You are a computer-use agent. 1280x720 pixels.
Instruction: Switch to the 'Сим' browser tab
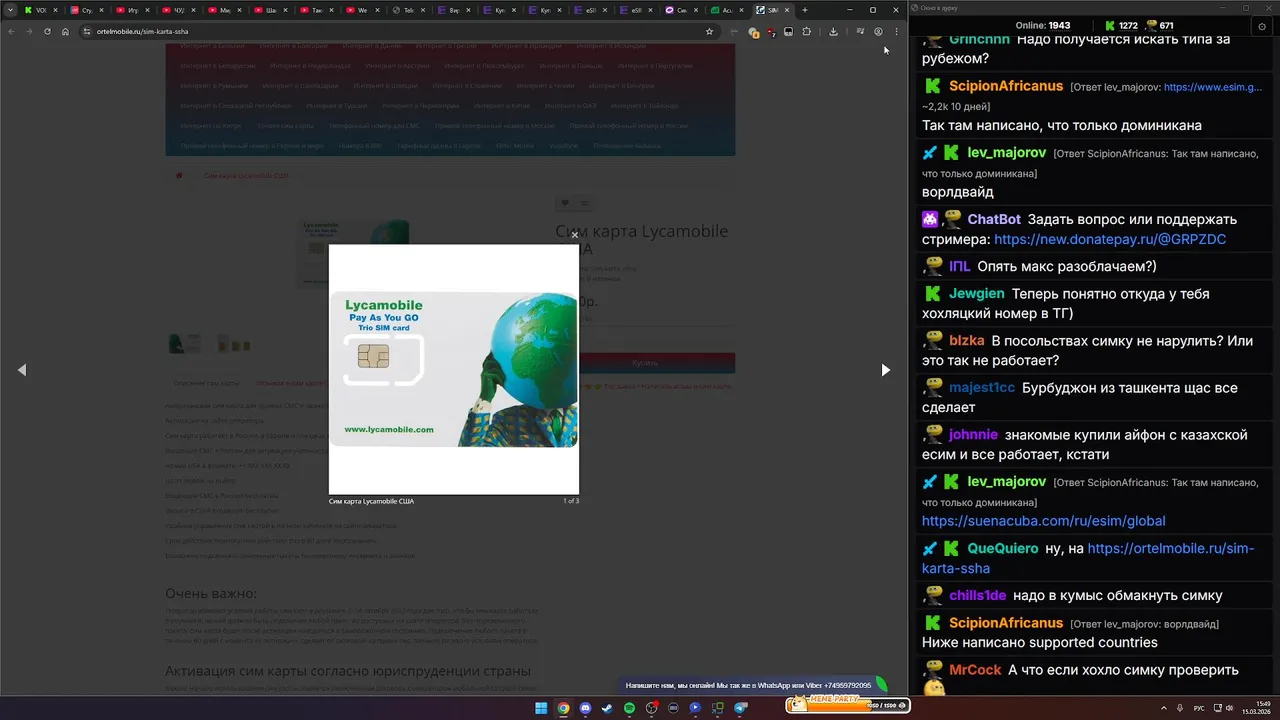681,10
